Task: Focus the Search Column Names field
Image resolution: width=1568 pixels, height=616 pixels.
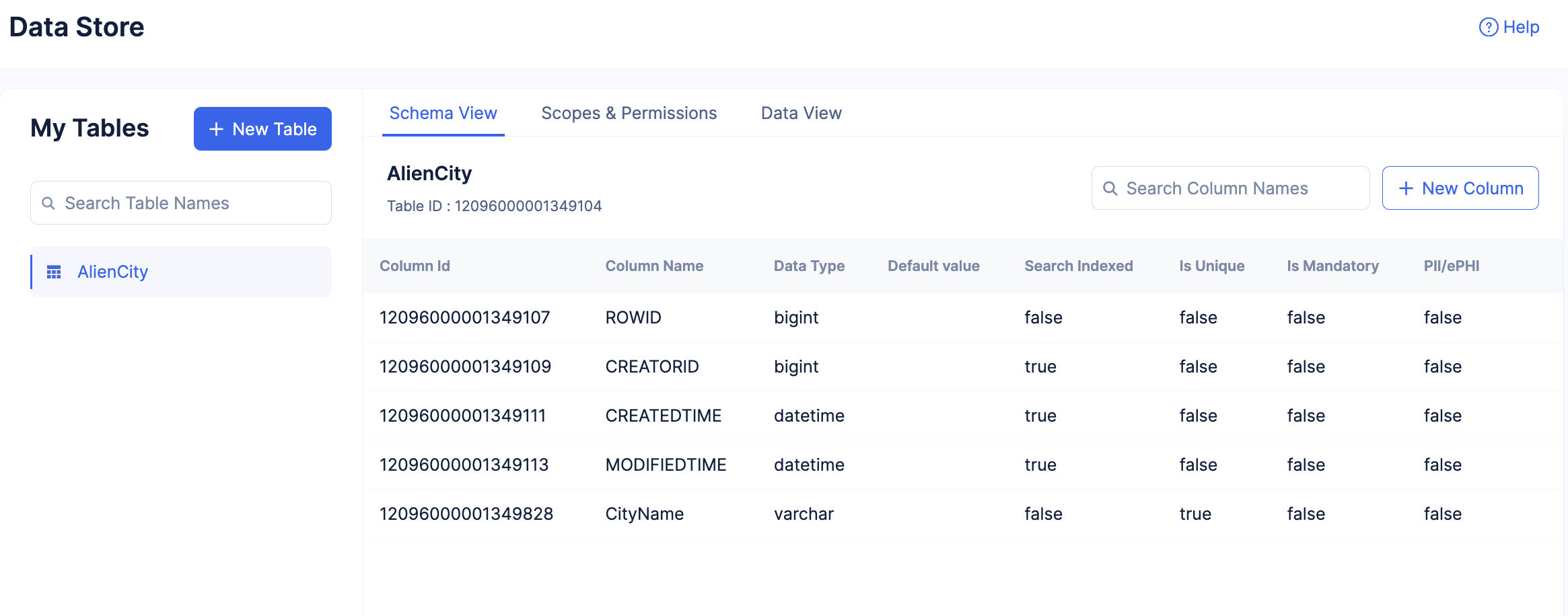Action: pyautogui.click(x=1230, y=188)
